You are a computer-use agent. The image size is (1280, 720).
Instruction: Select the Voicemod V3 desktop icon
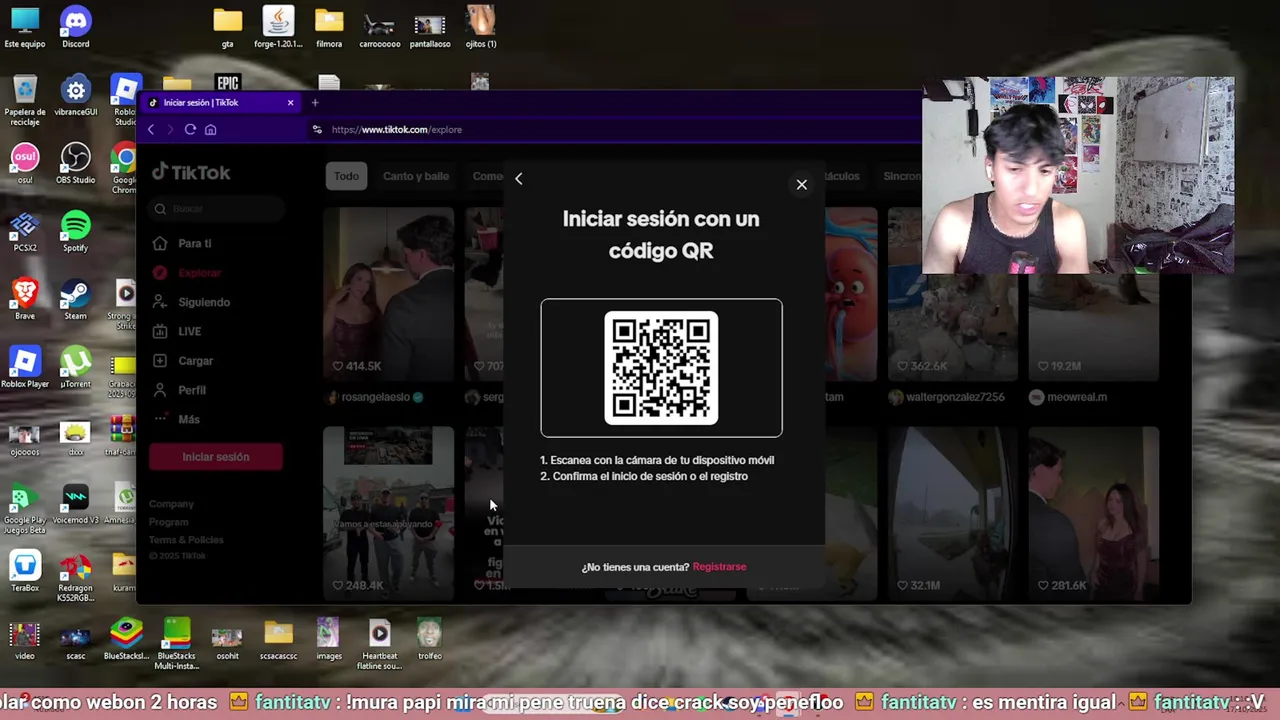click(76, 504)
